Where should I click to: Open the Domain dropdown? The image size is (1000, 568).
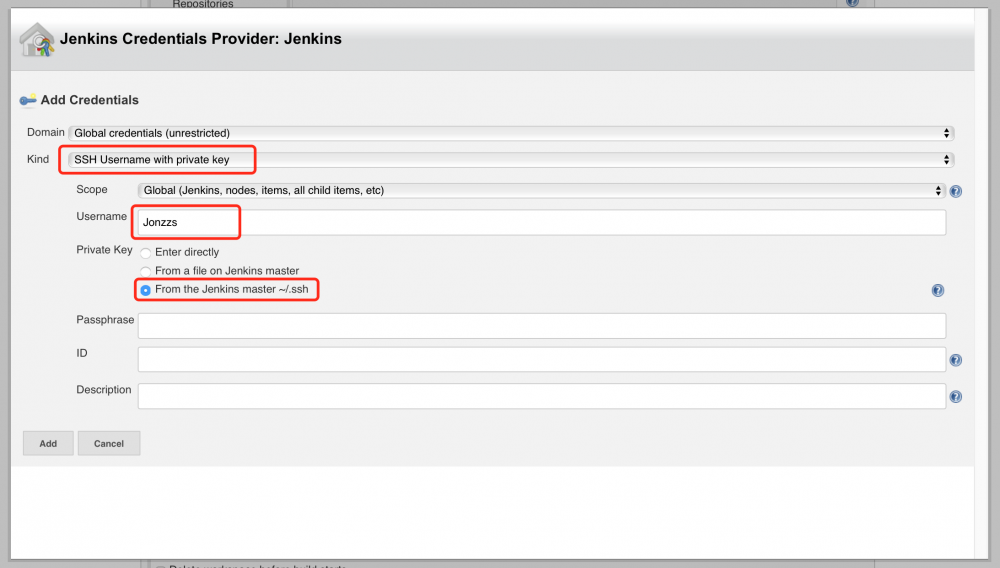pyautogui.click(x=511, y=133)
